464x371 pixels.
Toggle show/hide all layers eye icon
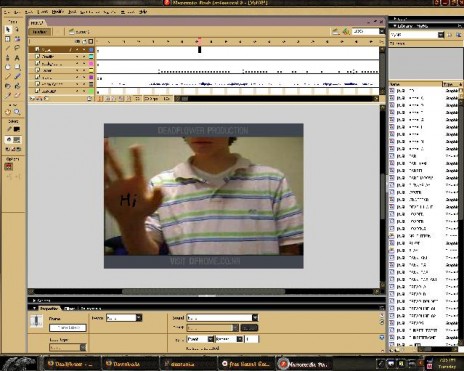[77, 42]
